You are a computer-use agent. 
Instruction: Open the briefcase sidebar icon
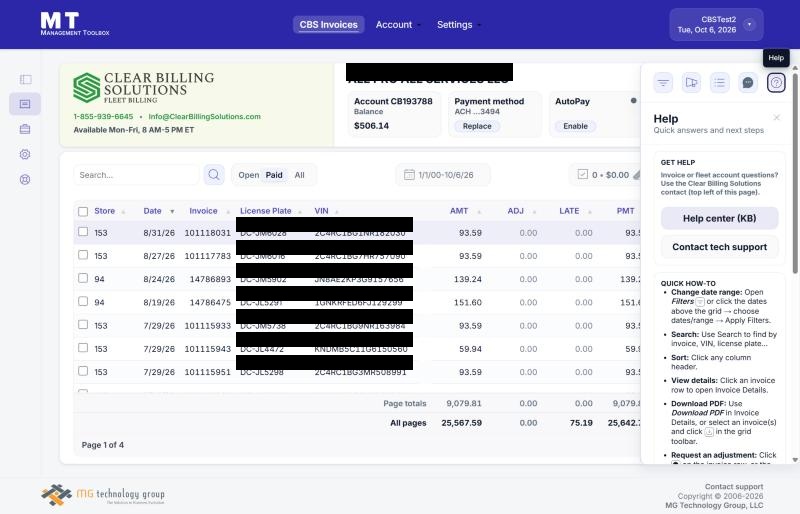click(x=25, y=129)
